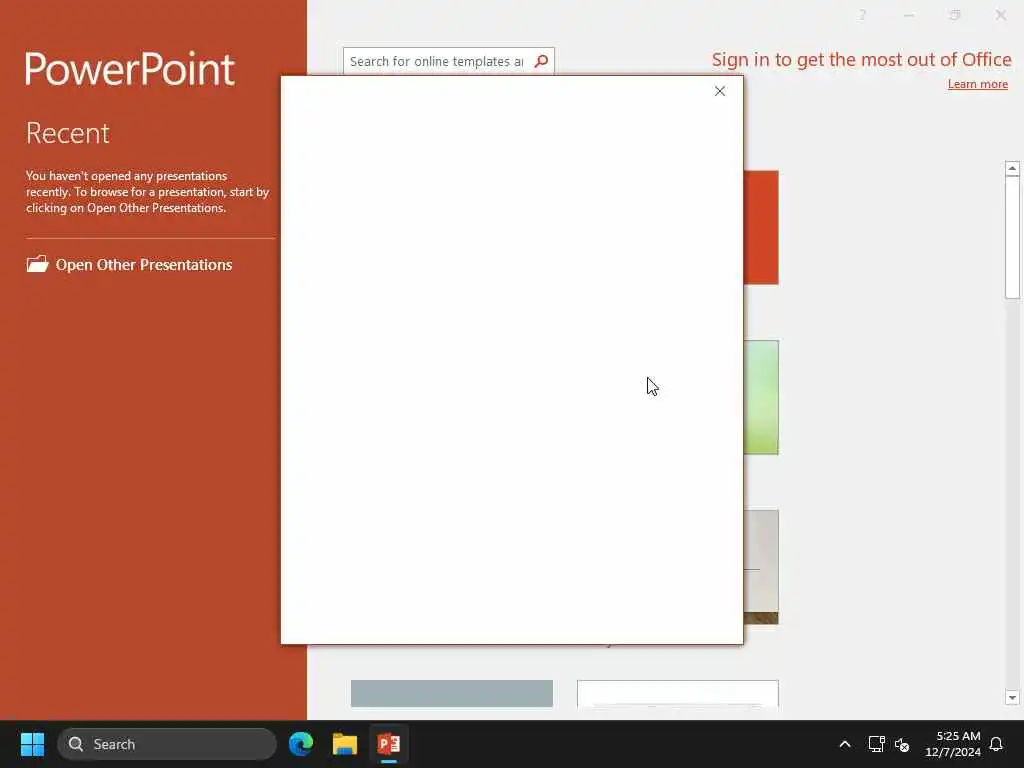The height and width of the screenshot is (768, 1024).
Task: Click the scroll down arrow of template list
Action: pos(1012,697)
